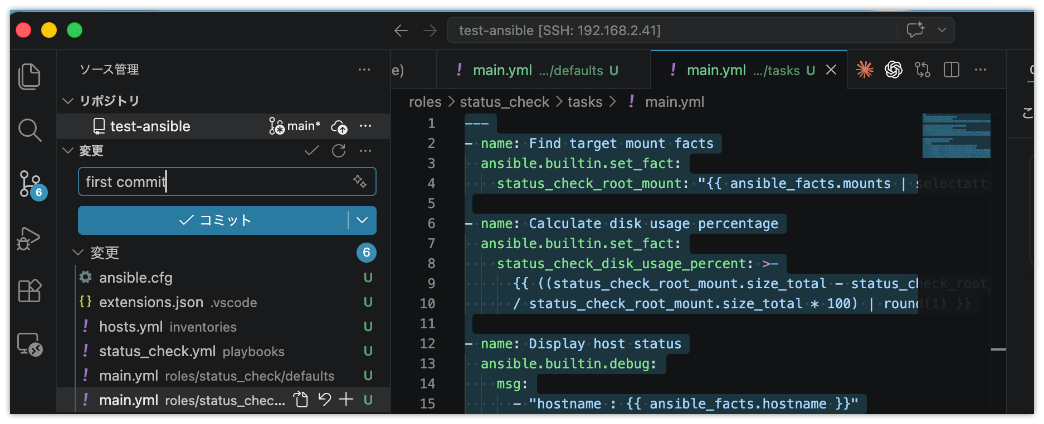Select main.yml roles/status_check/defaults change
Viewport: 1044px width, 424px height.
point(224,376)
